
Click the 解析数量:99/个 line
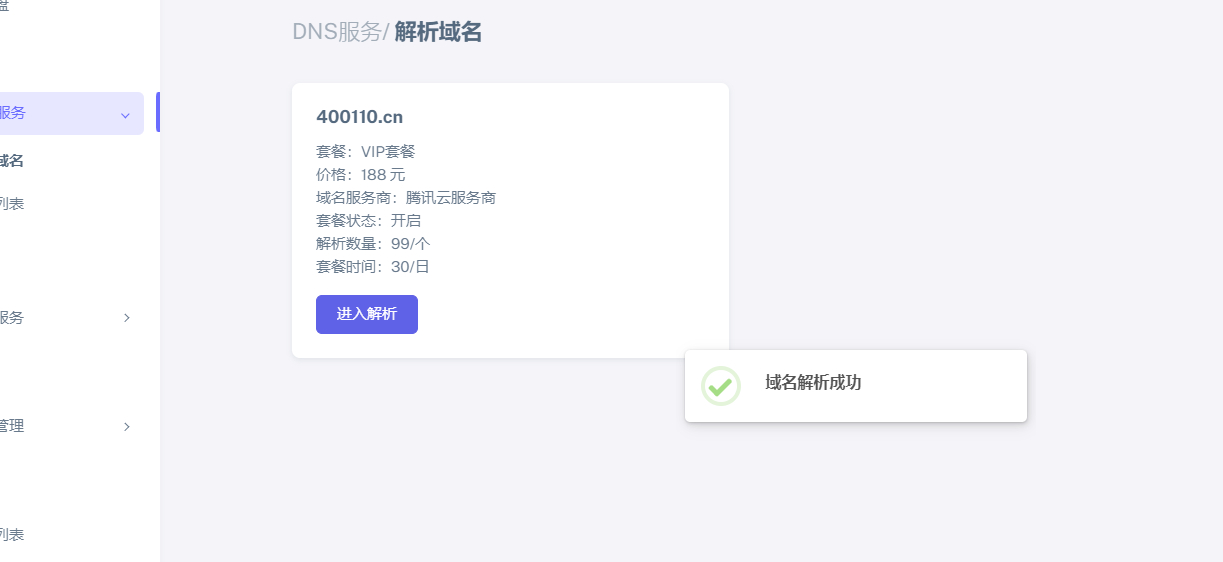[x=373, y=244]
